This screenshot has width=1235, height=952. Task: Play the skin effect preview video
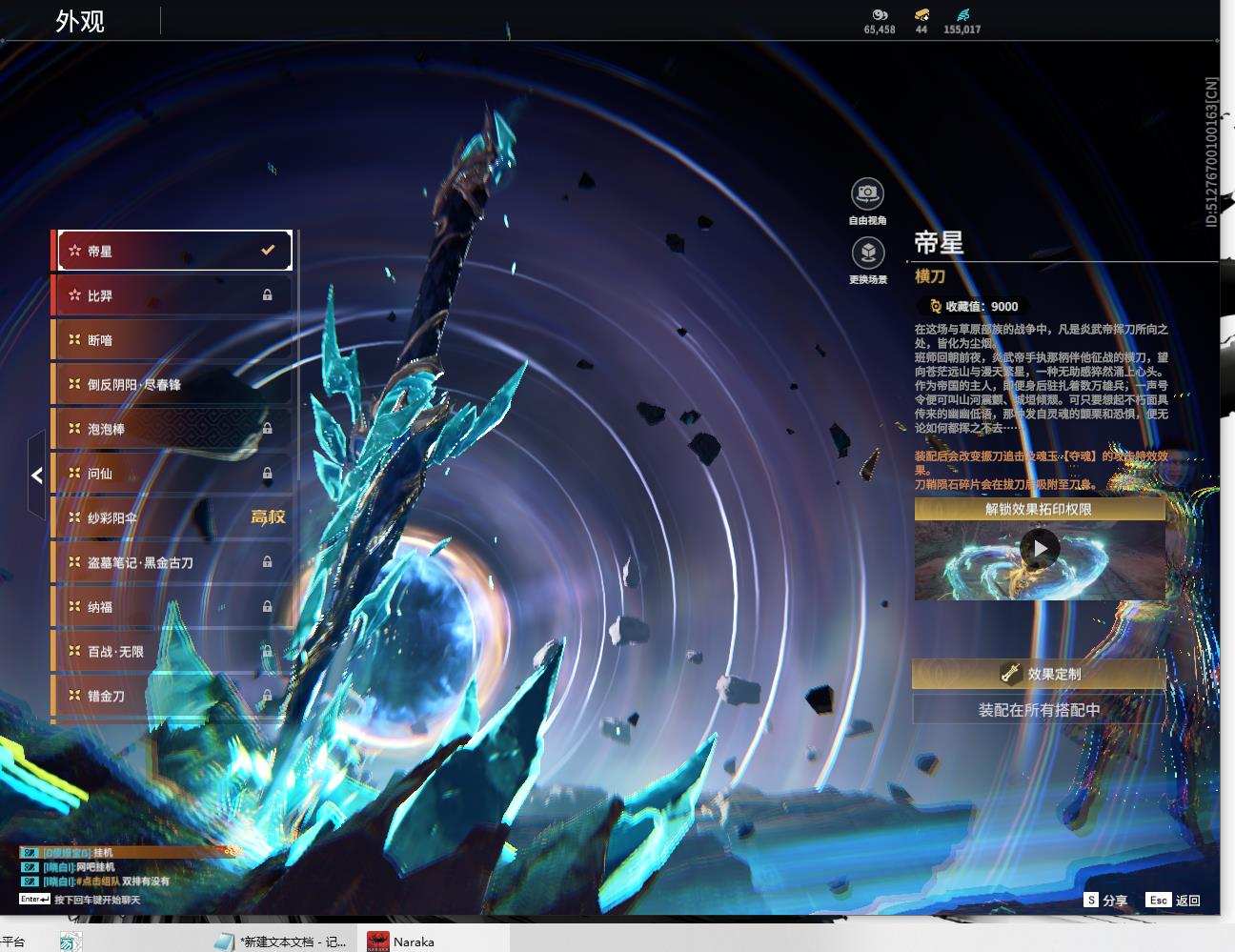pos(1040,548)
